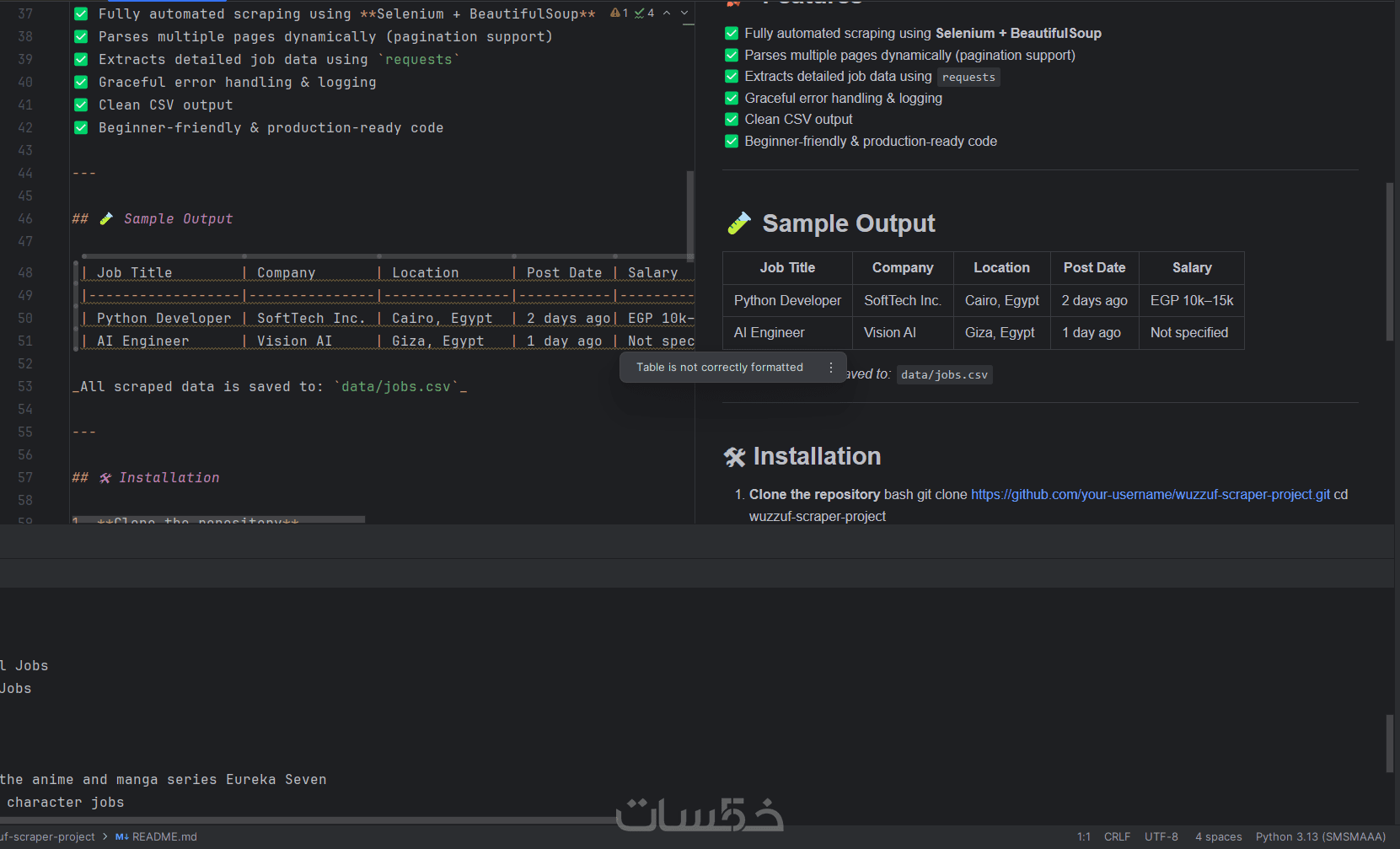The image size is (1400, 849).
Task: Click editor line 'Beginner-friendly & production-ready code'
Action: pyautogui.click(x=271, y=128)
